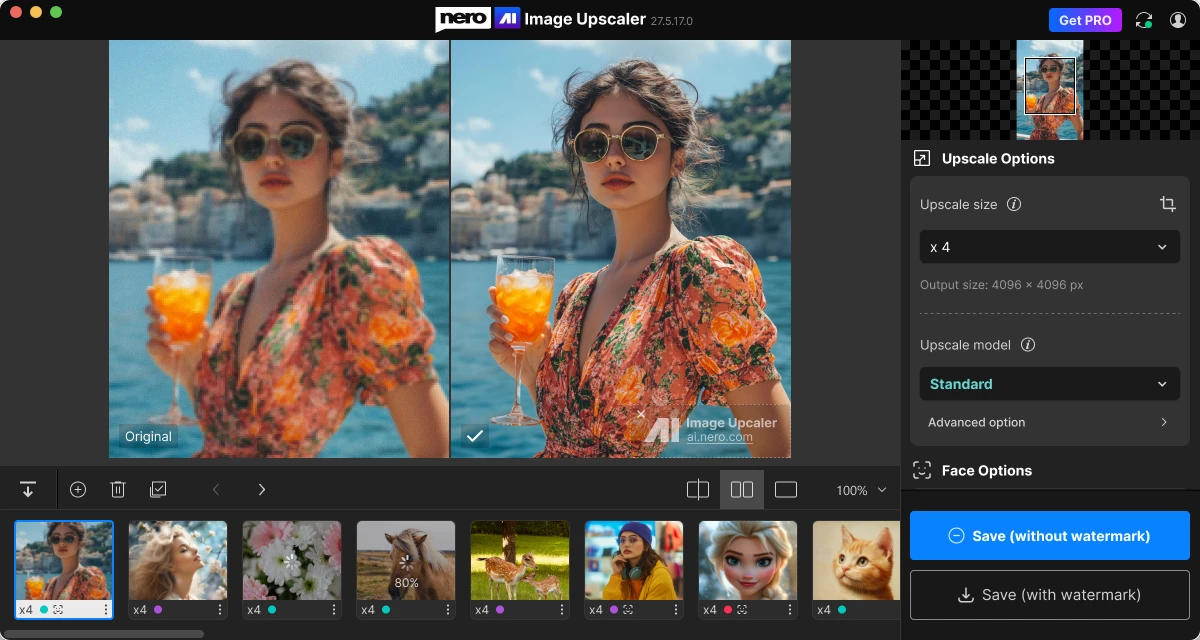Open the x 4 upscale size dropdown
The height and width of the screenshot is (640, 1200).
(x=1049, y=247)
